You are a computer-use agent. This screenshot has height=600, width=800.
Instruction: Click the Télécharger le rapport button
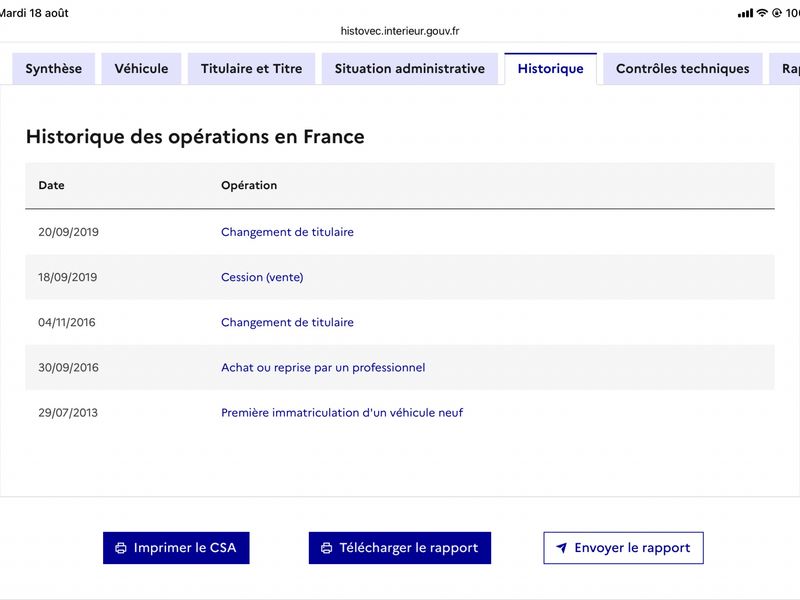399,548
